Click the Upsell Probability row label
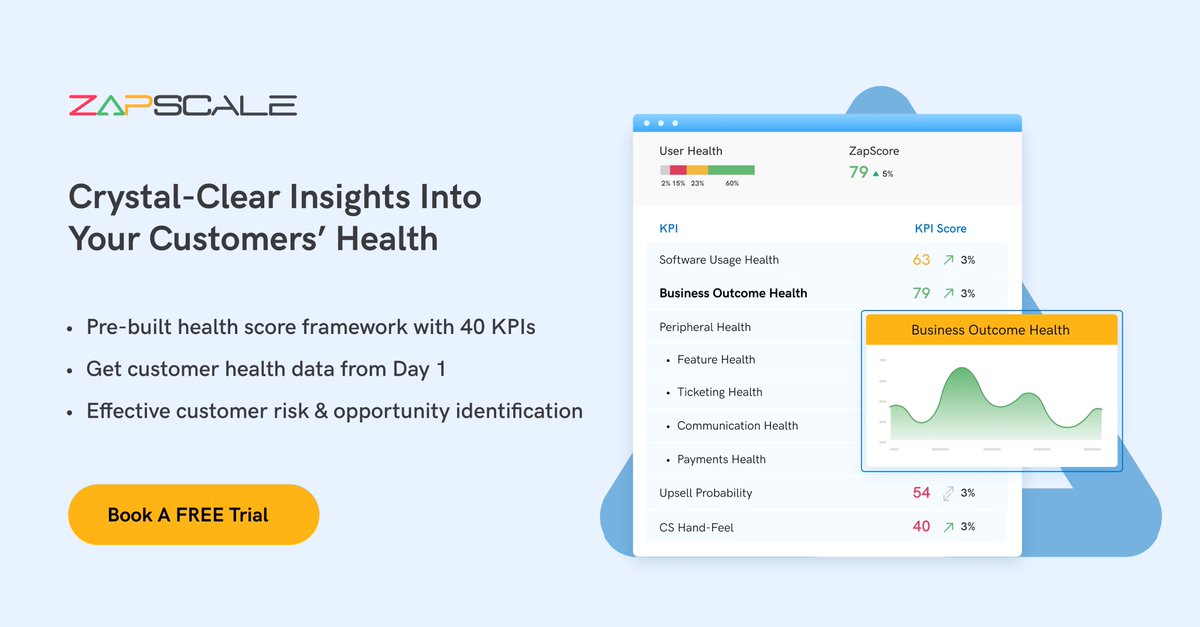 pyautogui.click(x=706, y=493)
